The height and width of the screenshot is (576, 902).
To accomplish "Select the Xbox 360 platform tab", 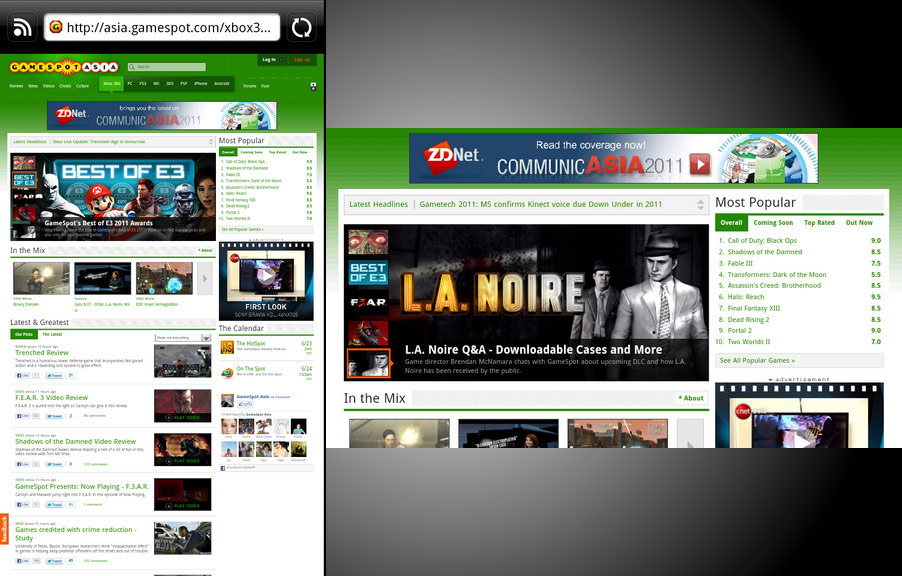I will [112, 84].
